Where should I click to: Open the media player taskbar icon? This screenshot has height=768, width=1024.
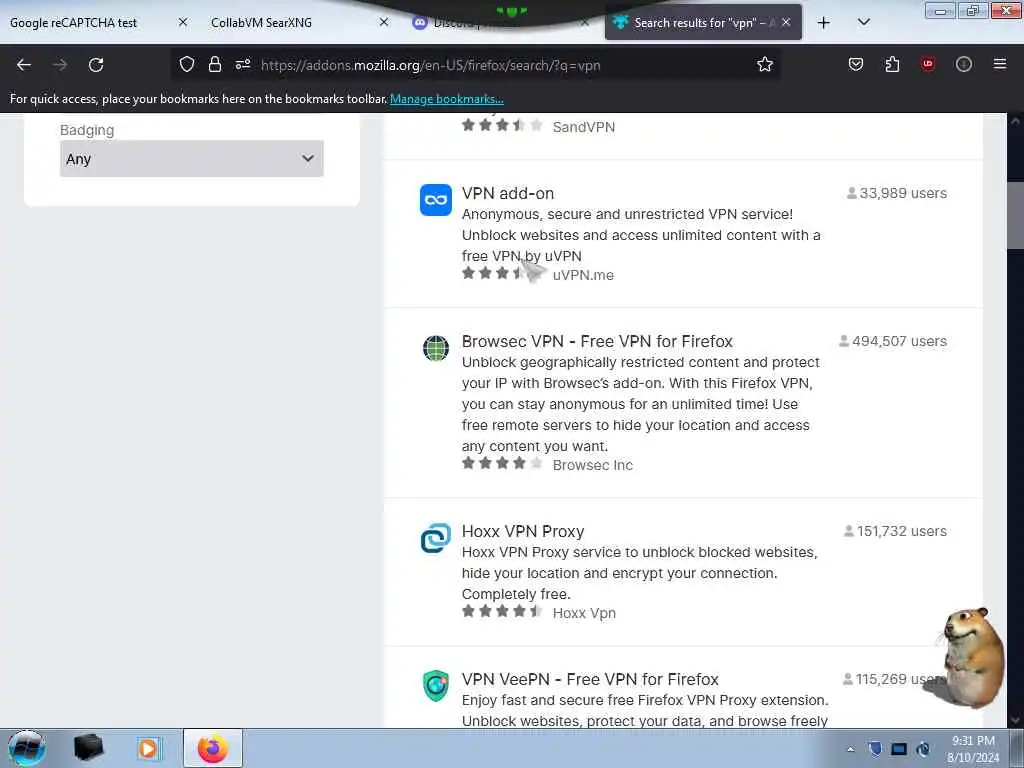coord(148,748)
